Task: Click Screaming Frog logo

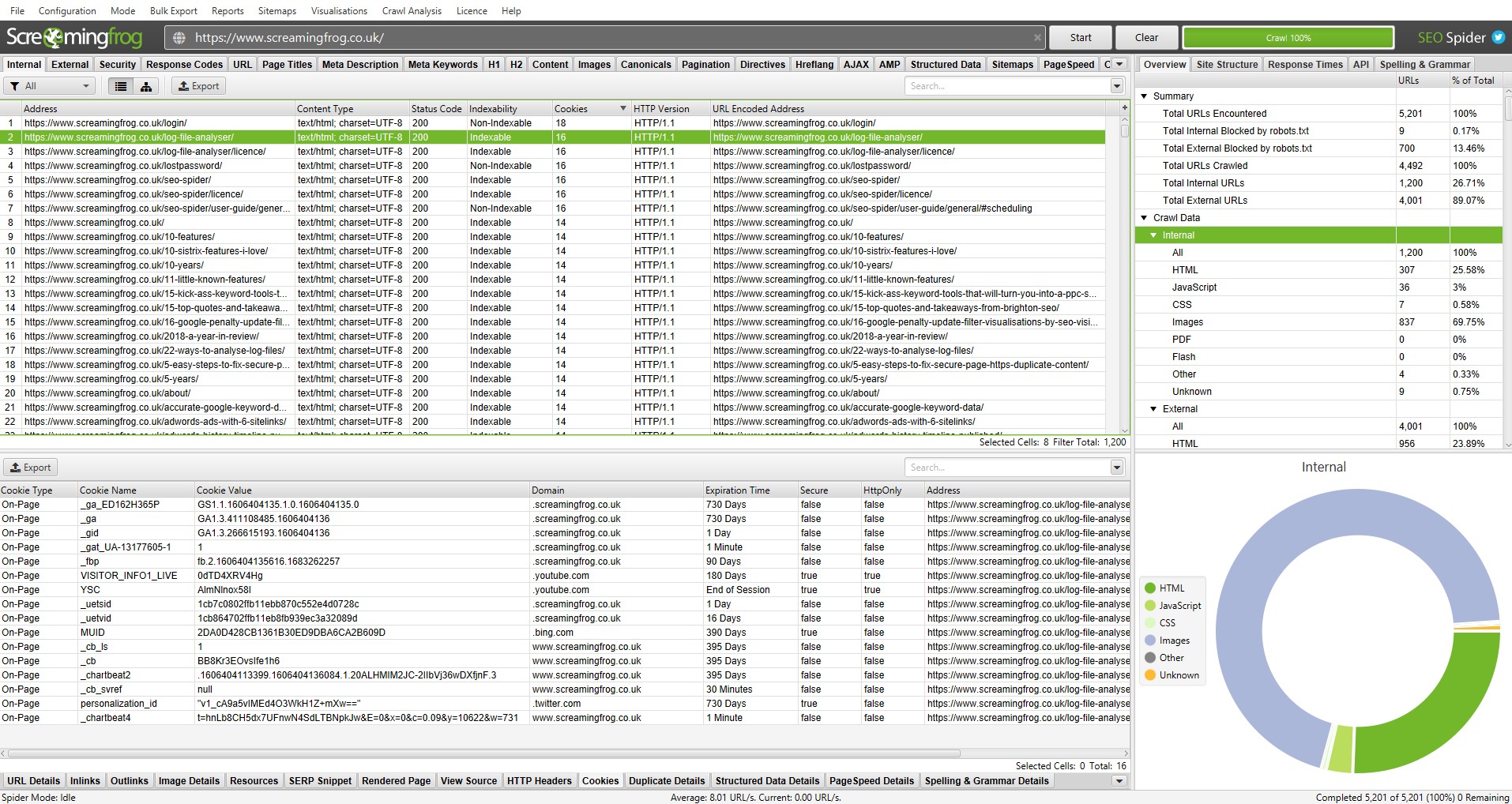Action: [74, 37]
